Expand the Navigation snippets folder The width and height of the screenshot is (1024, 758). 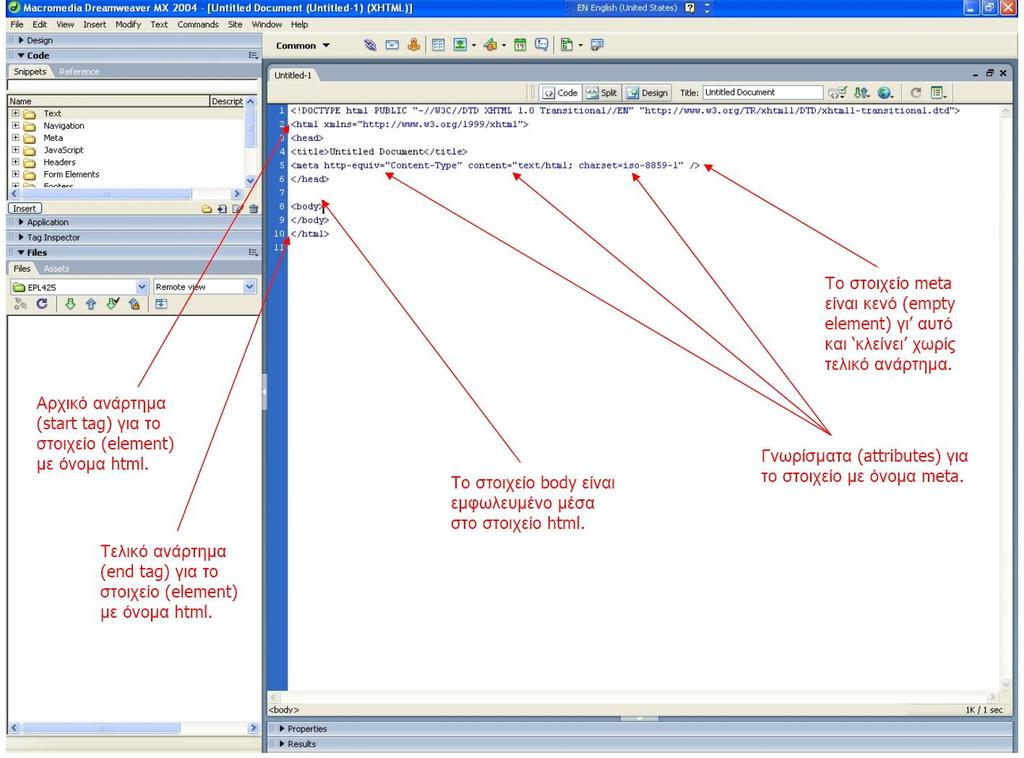pyautogui.click(x=16, y=125)
